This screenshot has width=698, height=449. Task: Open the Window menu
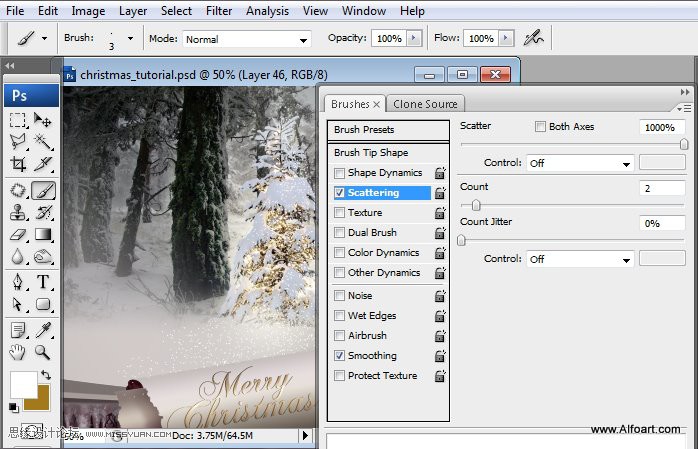point(364,11)
